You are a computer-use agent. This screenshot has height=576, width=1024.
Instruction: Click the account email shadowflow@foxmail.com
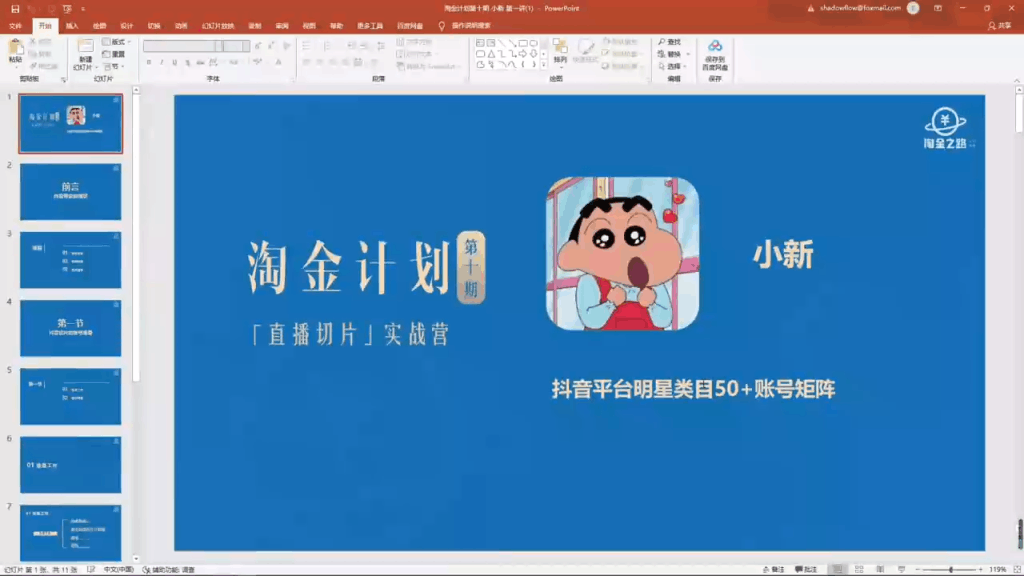tap(860, 8)
